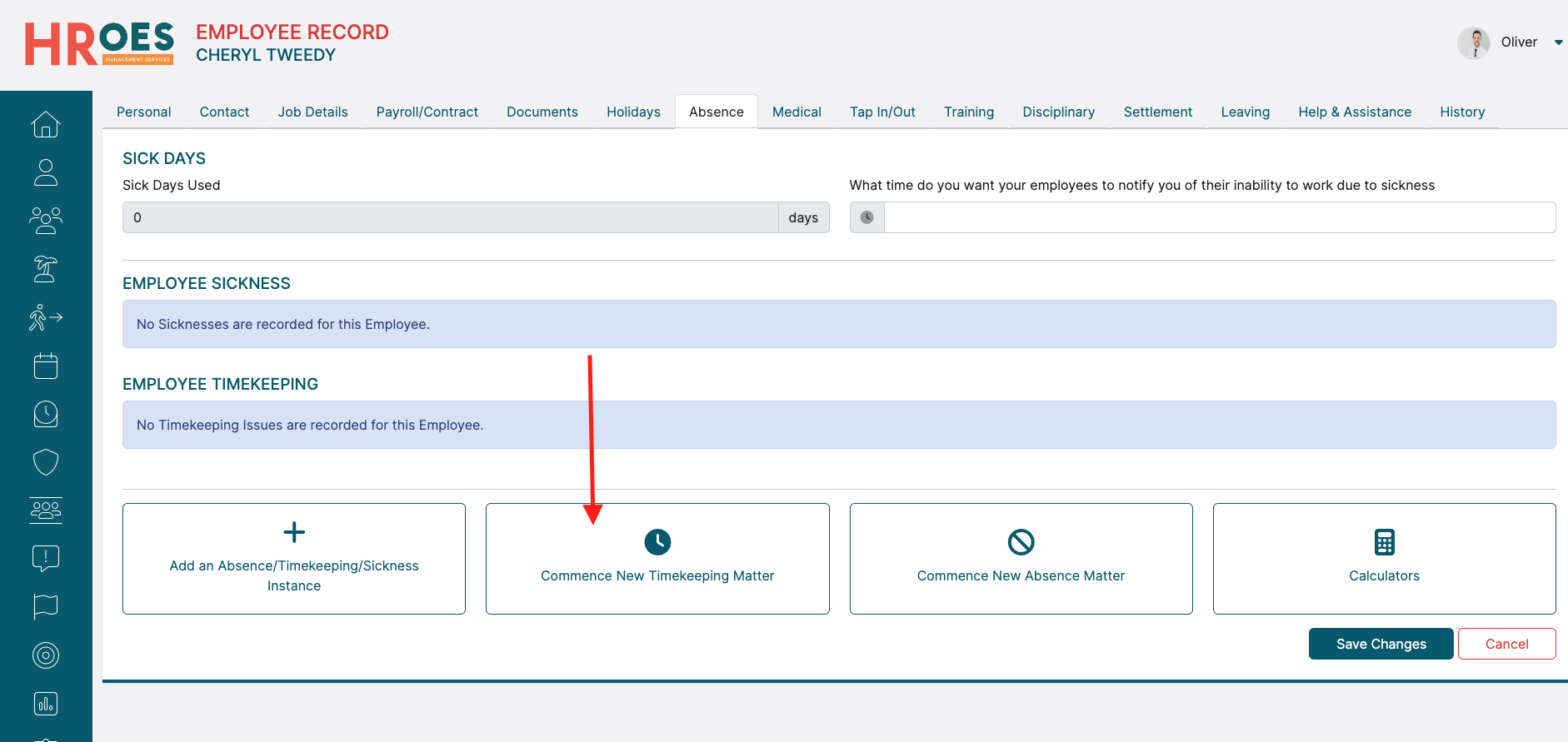The height and width of the screenshot is (742, 1568).
Task: Click the single employee profile sidebar icon
Action: (x=46, y=172)
